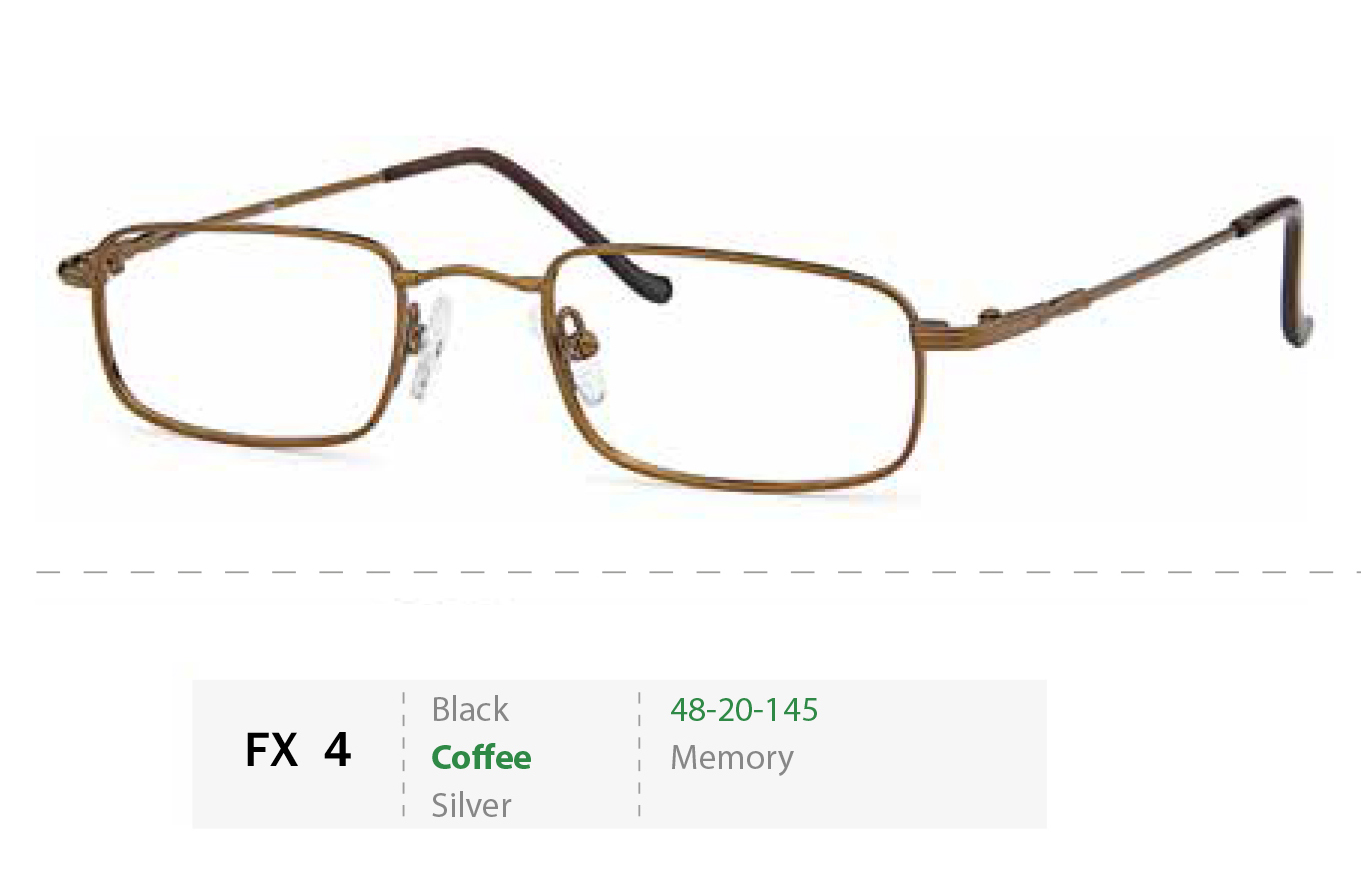Click the dashed separator before the size text
The width and height of the screenshot is (1361, 883).
640,754
